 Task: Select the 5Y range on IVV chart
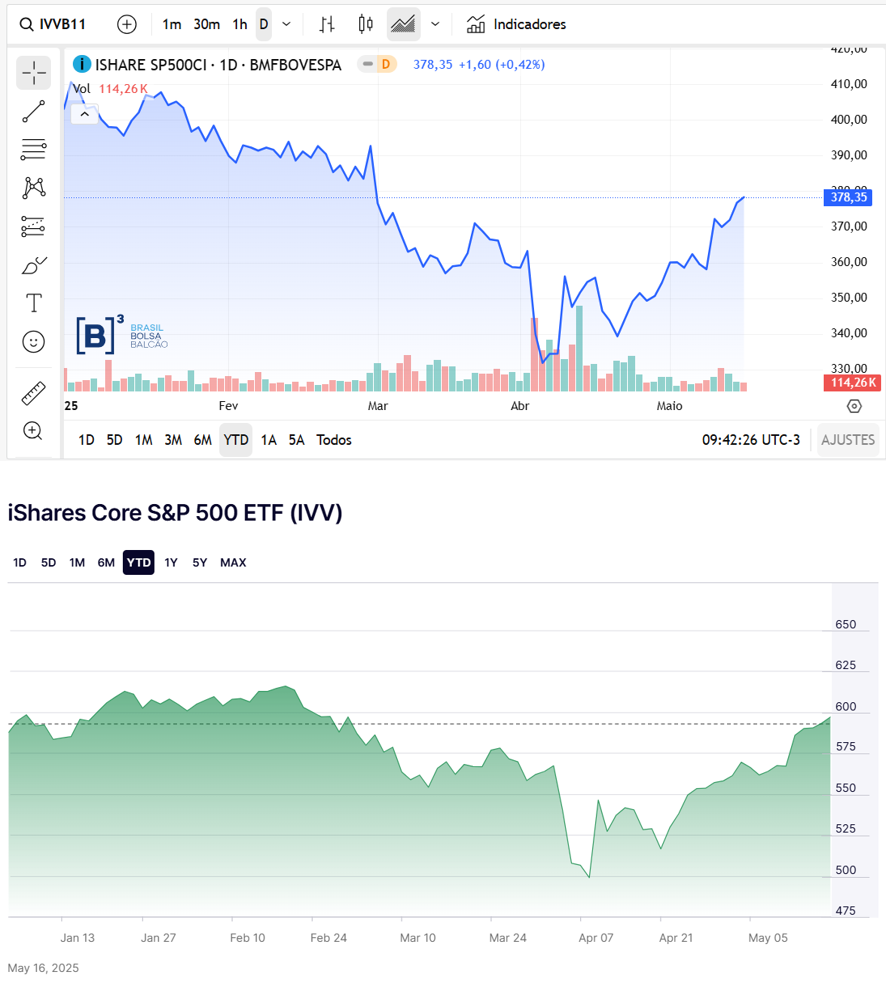point(200,563)
